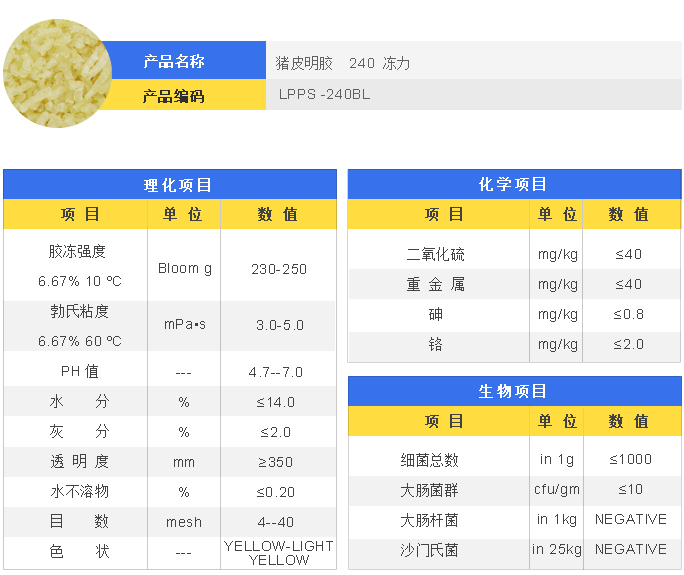
Task: Click the 生物项目 table title bar
Action: pos(514,392)
